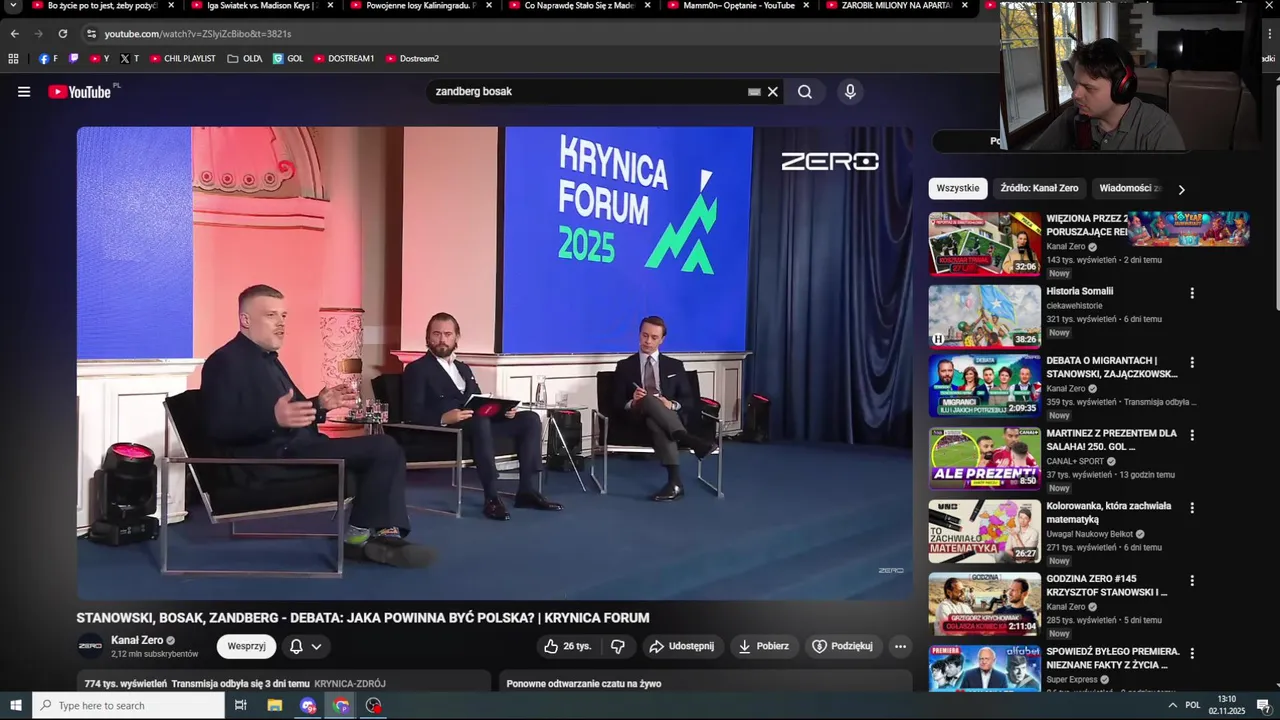1280x720 pixels.
Task: Select the 'Wiadomości' filter chip
Action: pyautogui.click(x=1130, y=188)
